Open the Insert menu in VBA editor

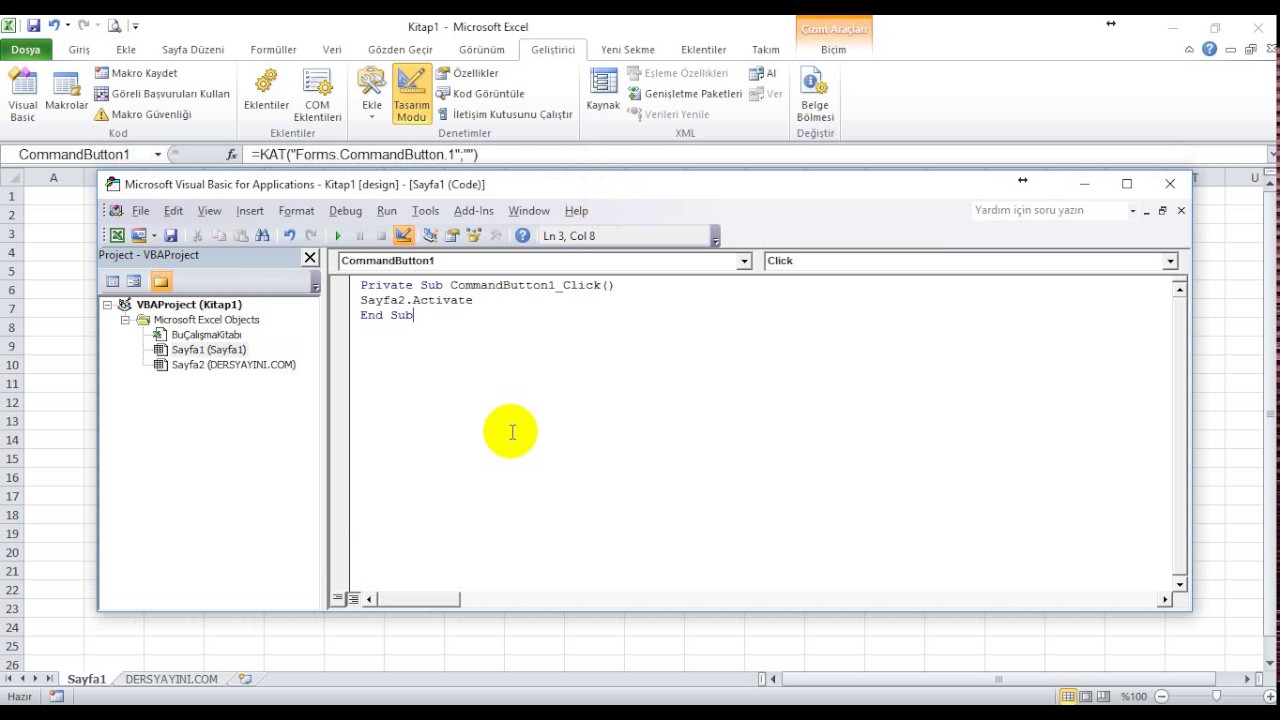click(x=250, y=211)
